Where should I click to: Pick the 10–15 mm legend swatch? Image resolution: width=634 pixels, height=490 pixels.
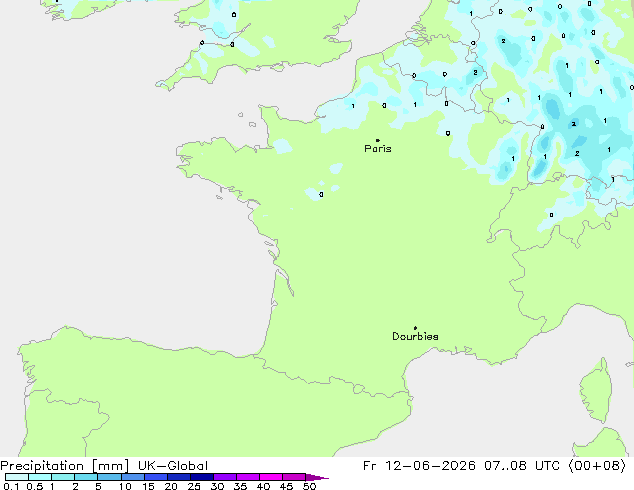132,477
